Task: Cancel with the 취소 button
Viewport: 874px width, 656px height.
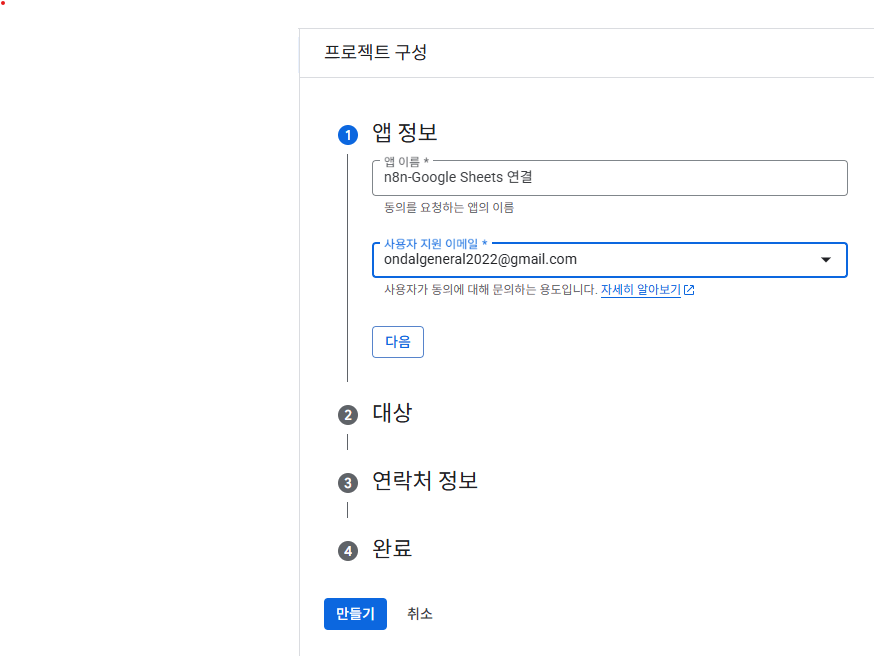Action: (x=420, y=614)
